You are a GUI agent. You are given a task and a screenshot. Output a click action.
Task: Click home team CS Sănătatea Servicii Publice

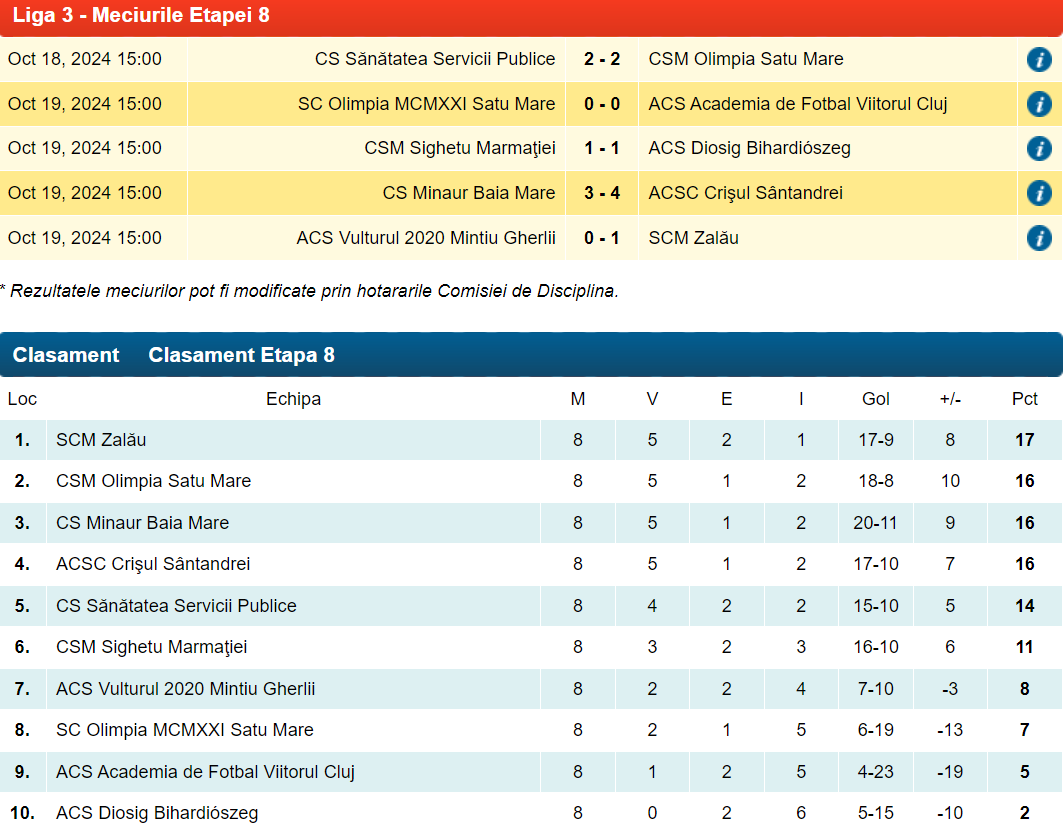coord(435,59)
